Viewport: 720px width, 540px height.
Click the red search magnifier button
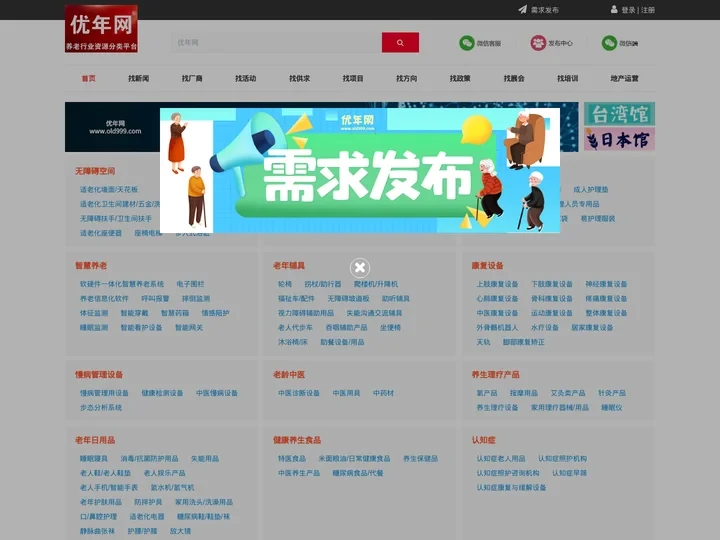(400, 42)
